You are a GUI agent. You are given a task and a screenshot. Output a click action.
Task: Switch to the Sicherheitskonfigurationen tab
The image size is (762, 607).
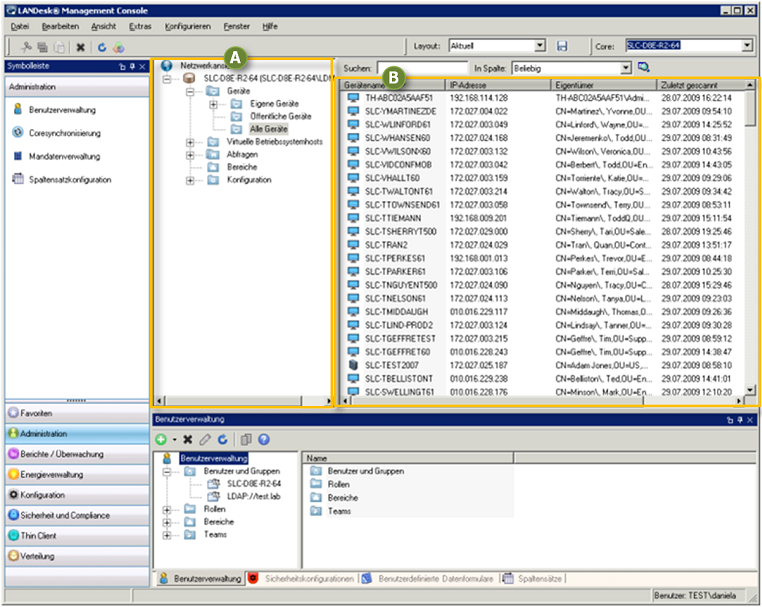302,579
